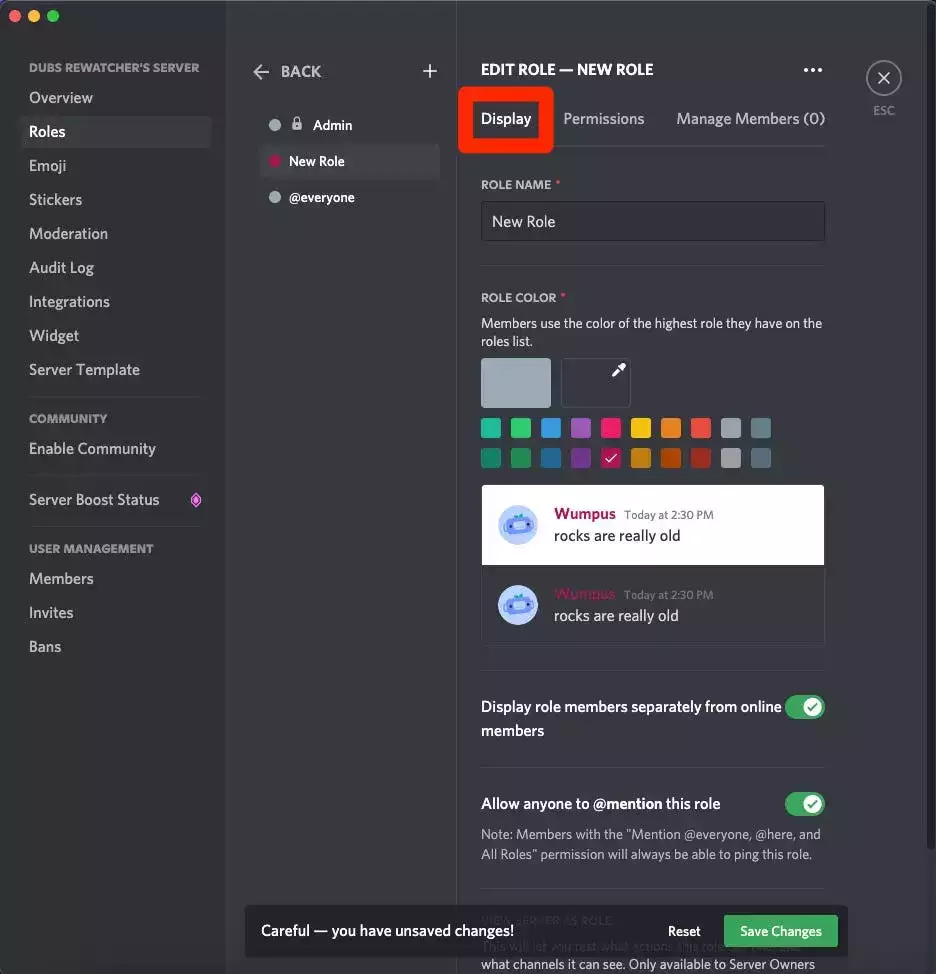Click the Role Name input field

click(x=652, y=222)
